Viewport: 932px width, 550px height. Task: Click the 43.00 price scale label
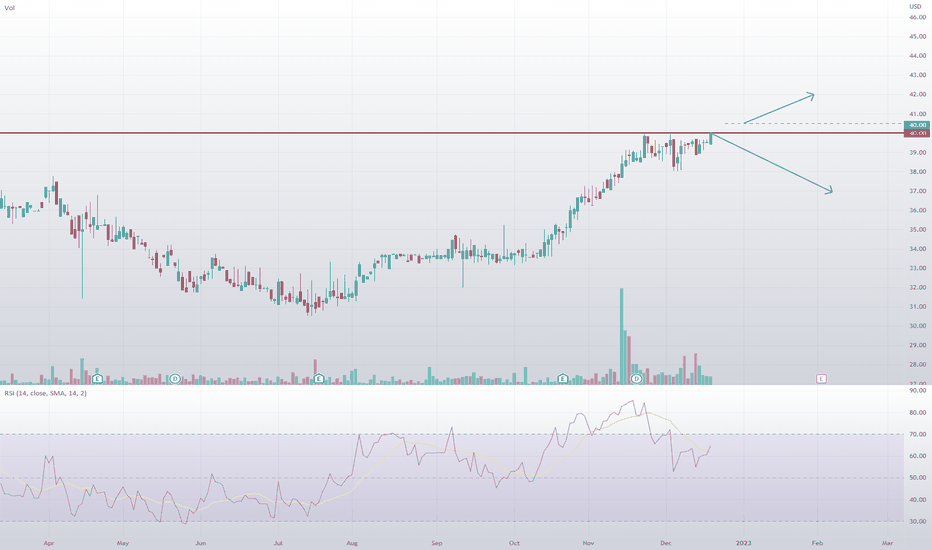pos(917,75)
